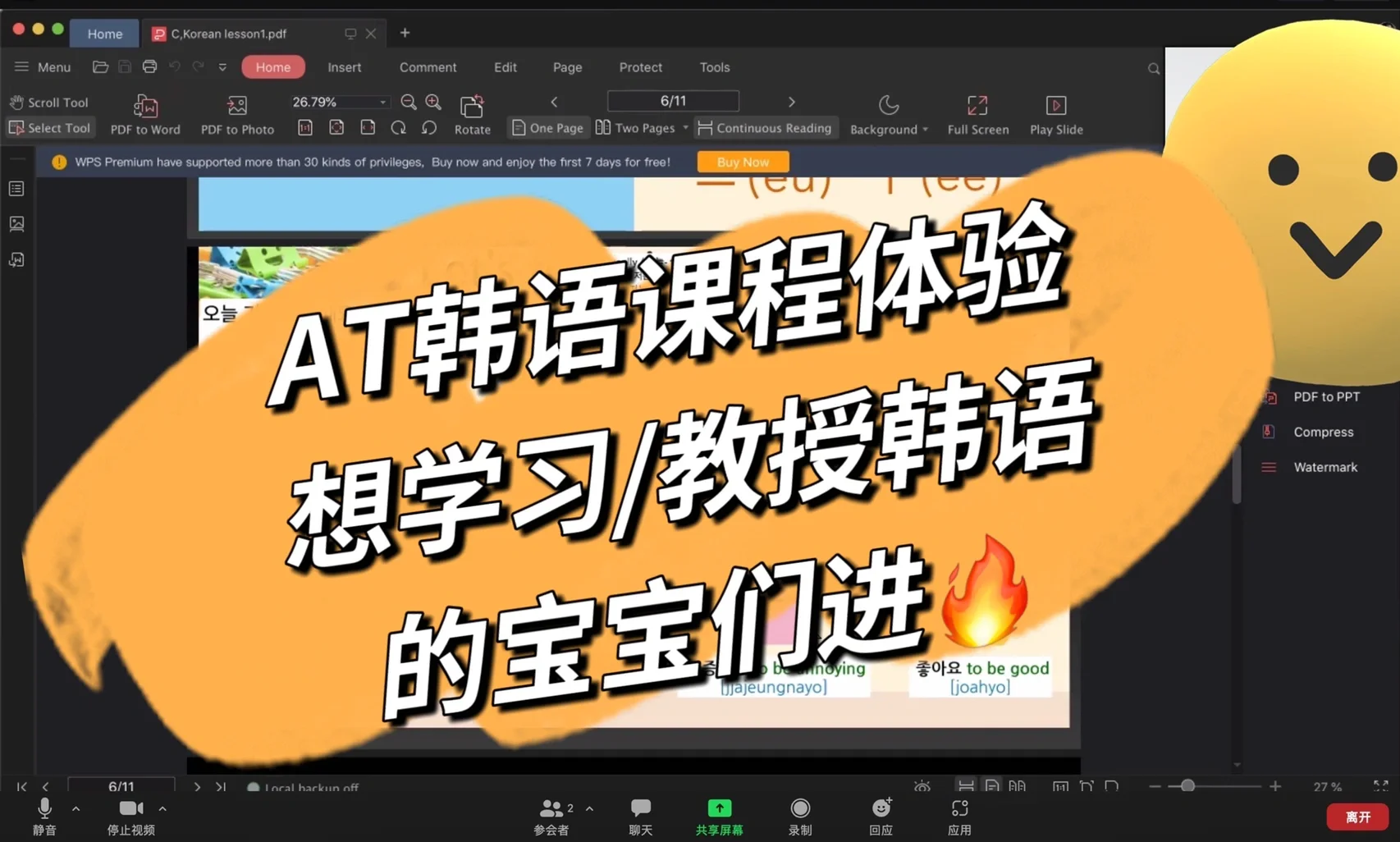The image size is (1400, 842).
Task: Open the PDF to Photo converter
Action: click(x=237, y=114)
